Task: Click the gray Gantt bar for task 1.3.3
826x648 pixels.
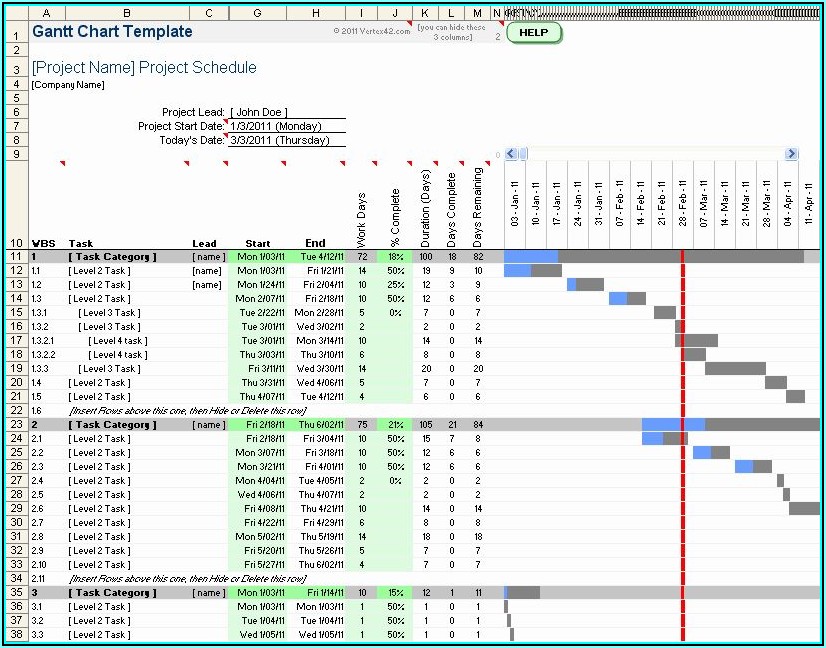Action: (x=734, y=369)
